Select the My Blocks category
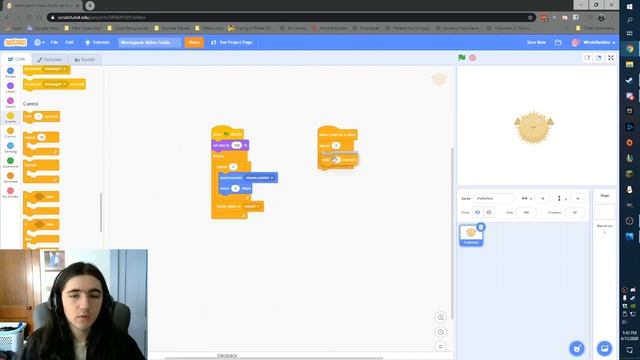The height and width of the screenshot is (360, 640). click(10, 193)
